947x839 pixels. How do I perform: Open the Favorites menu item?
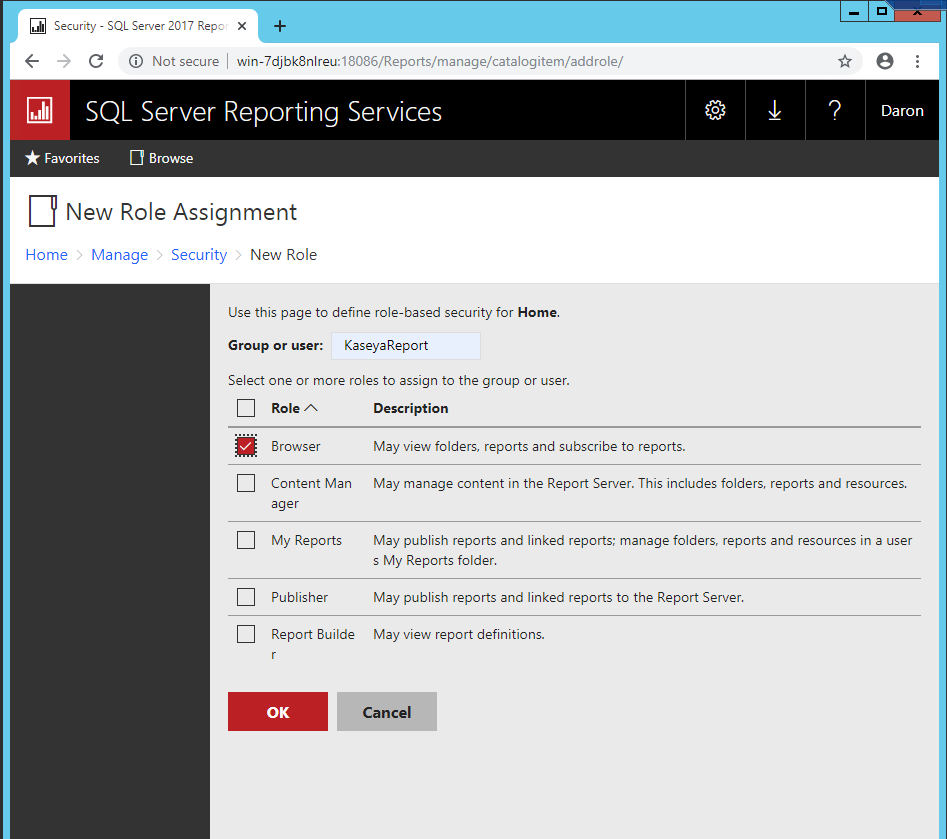coord(62,158)
